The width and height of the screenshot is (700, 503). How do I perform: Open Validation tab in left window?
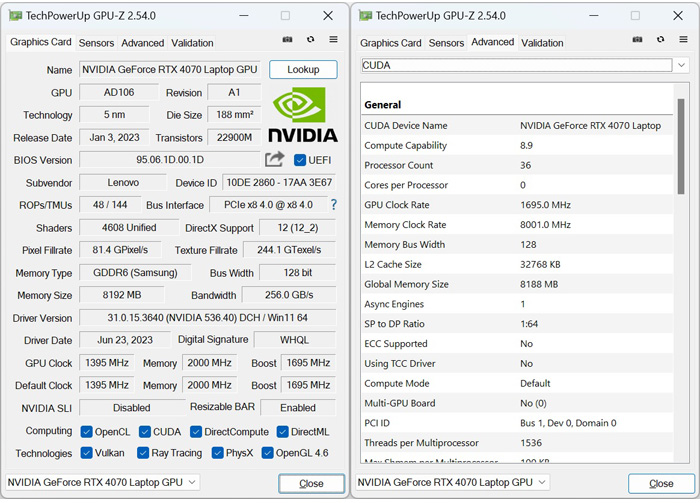click(192, 43)
